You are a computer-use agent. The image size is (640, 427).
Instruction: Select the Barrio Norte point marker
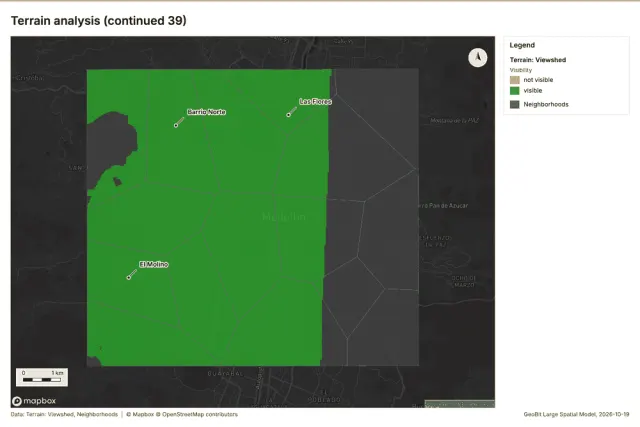coord(176,125)
